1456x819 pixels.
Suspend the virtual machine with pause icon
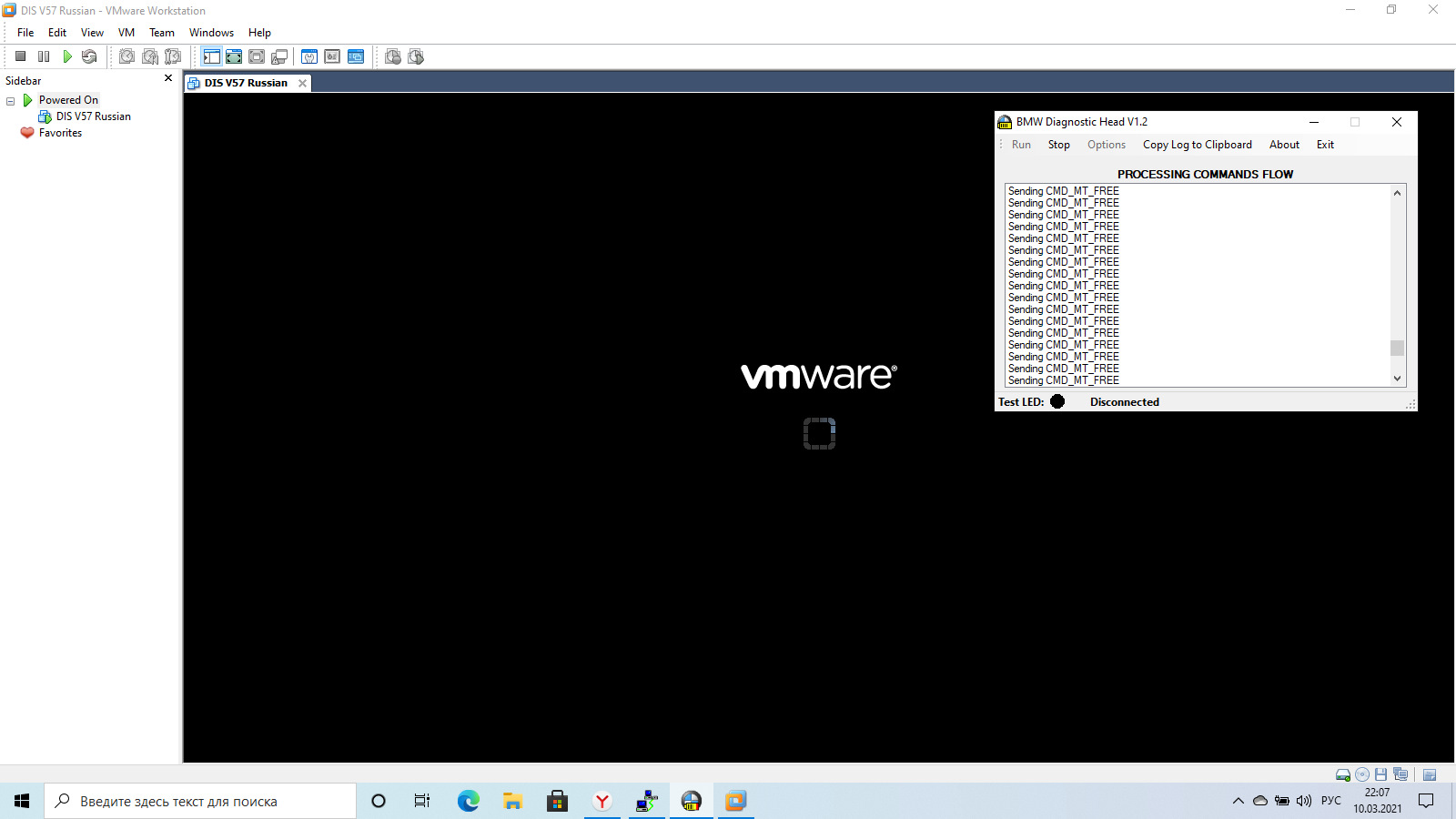[x=44, y=56]
